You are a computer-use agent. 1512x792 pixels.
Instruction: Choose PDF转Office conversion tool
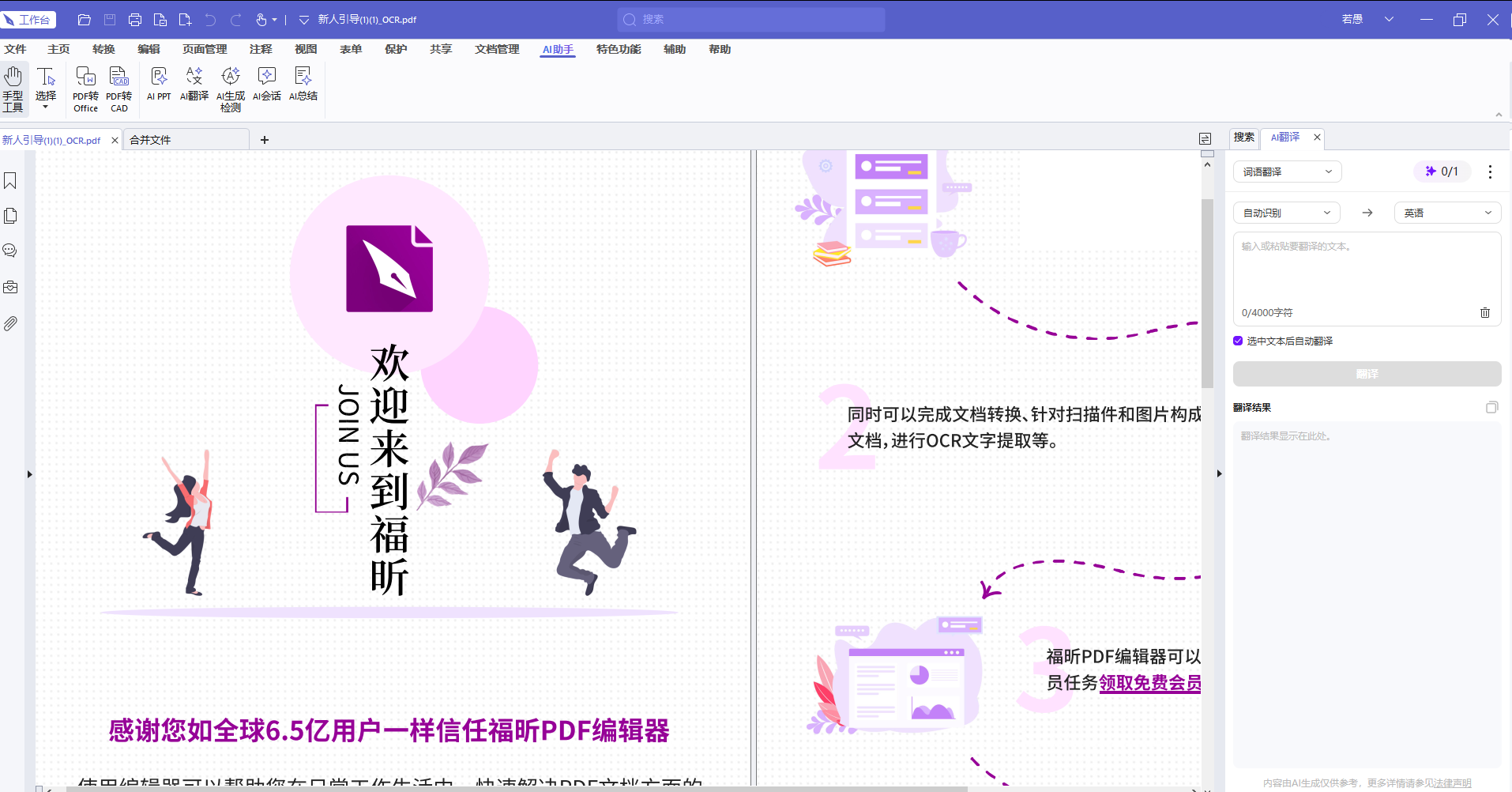[x=85, y=89]
